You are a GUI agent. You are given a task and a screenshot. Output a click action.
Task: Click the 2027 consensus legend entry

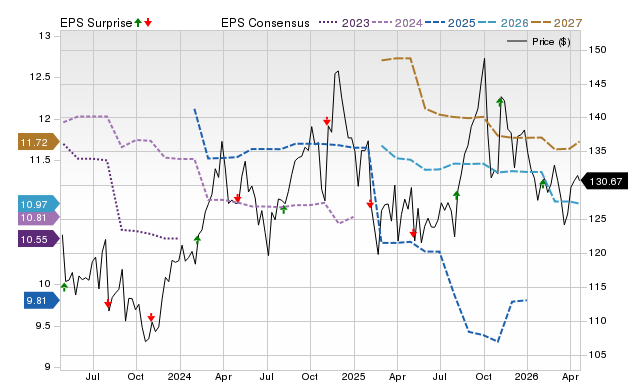coord(556,23)
